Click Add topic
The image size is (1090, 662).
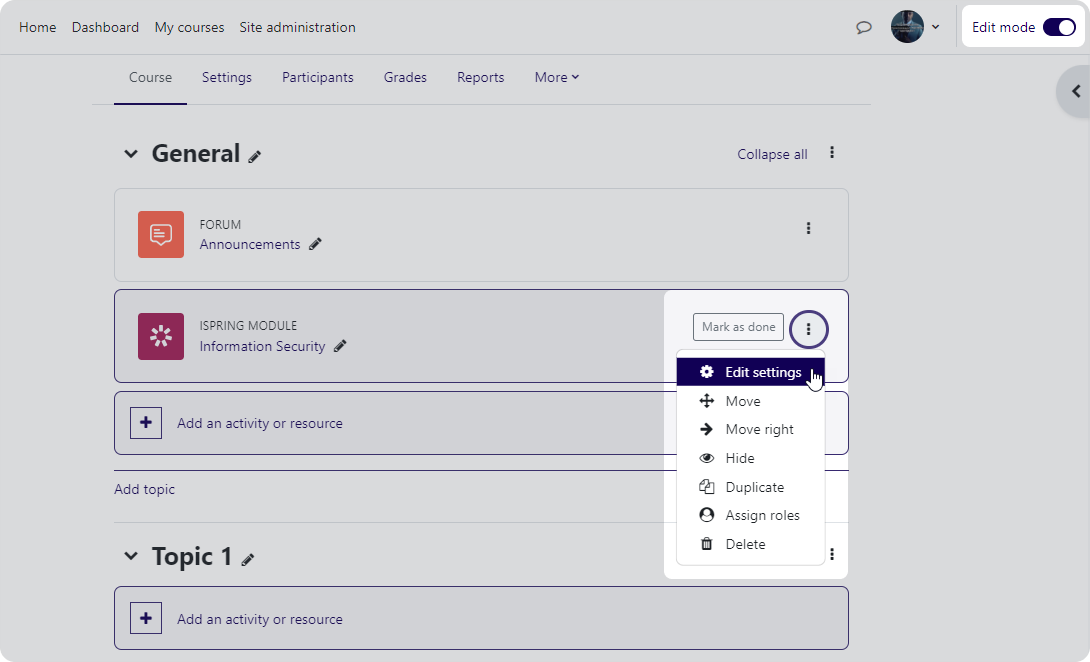[145, 490]
